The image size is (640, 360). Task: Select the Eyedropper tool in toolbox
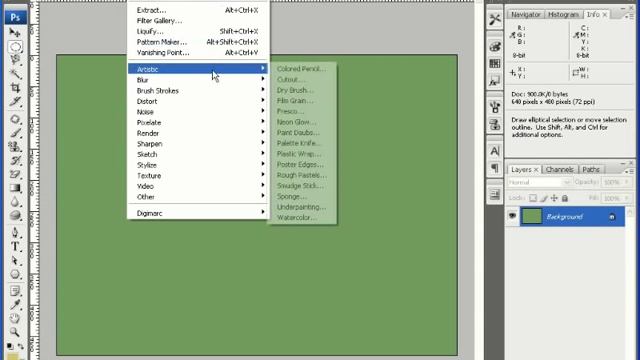pyautogui.click(x=15, y=304)
